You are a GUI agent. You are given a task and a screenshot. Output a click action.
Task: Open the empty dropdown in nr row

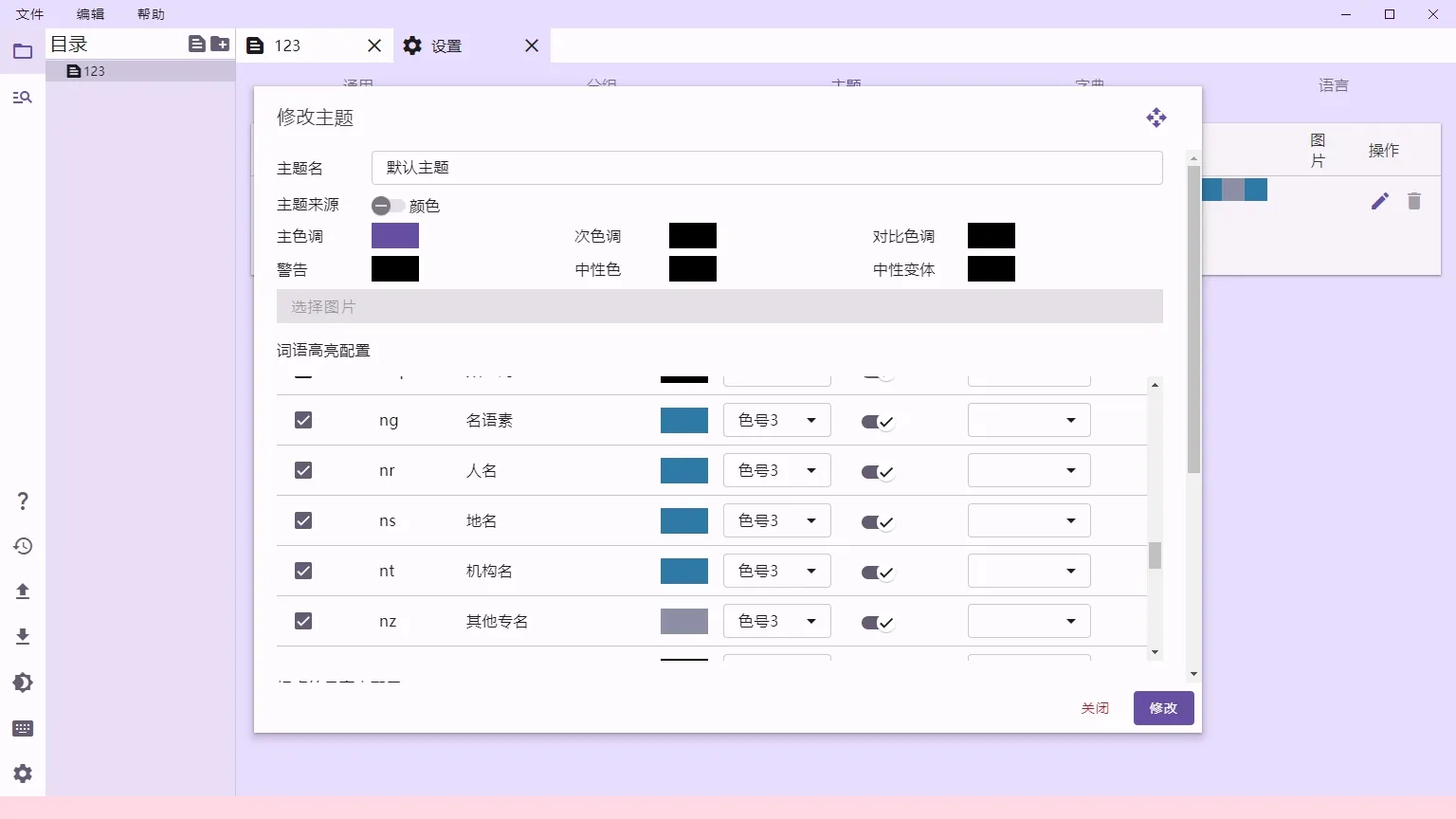(1029, 470)
